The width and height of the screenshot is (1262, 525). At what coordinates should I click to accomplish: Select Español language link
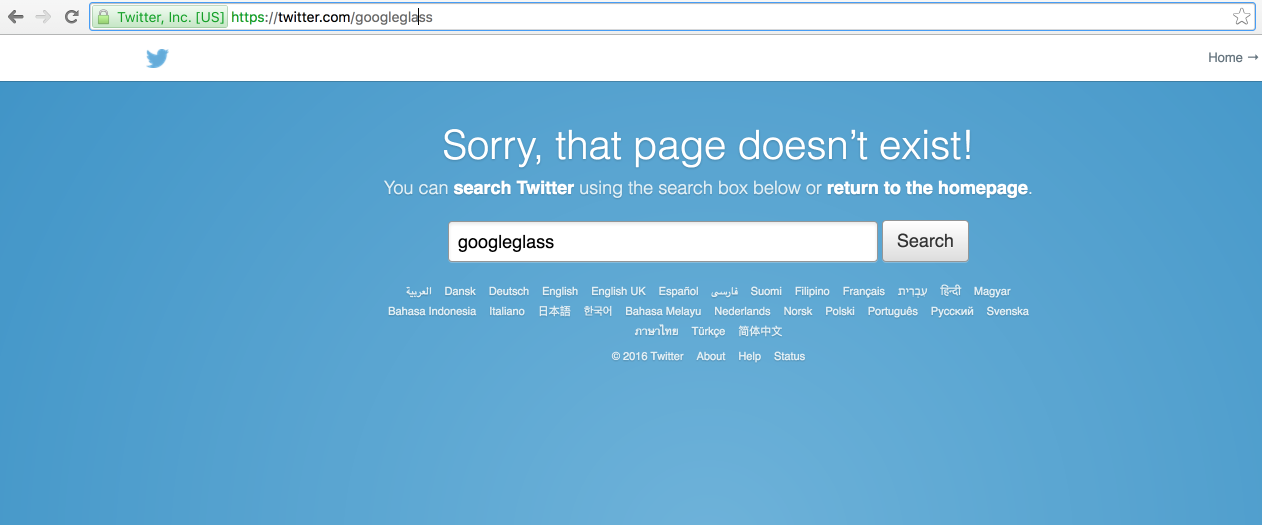pos(678,291)
